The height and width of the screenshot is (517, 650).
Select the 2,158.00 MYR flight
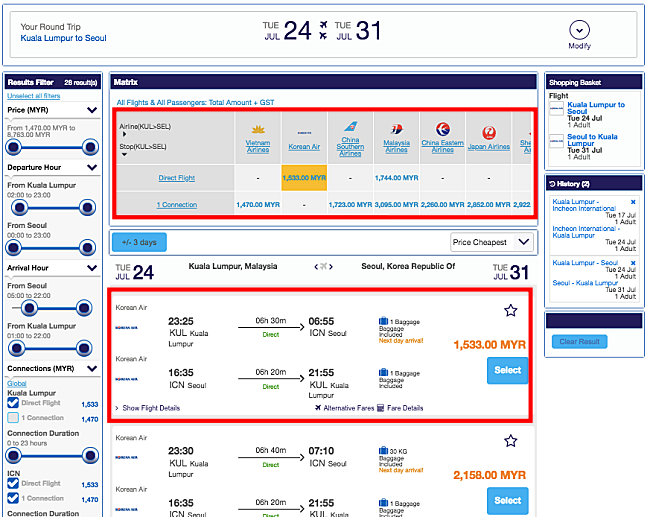[x=507, y=501]
